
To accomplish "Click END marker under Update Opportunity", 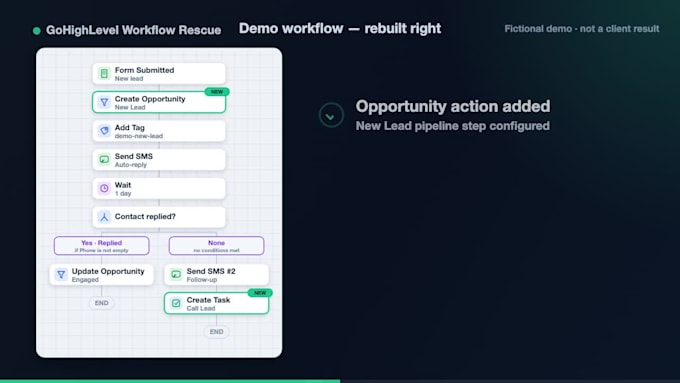I will (101, 303).
